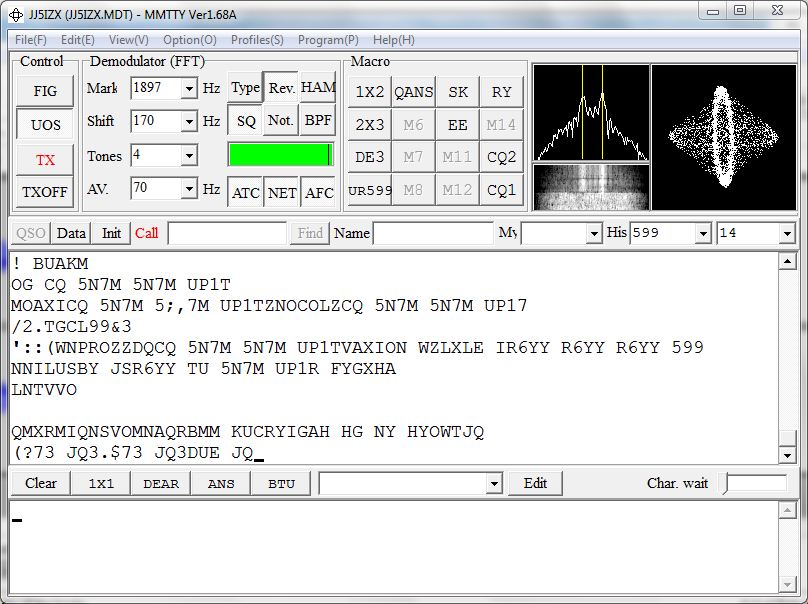The height and width of the screenshot is (604, 808).
Task: Toggle the AFC button
Action: pos(318,192)
